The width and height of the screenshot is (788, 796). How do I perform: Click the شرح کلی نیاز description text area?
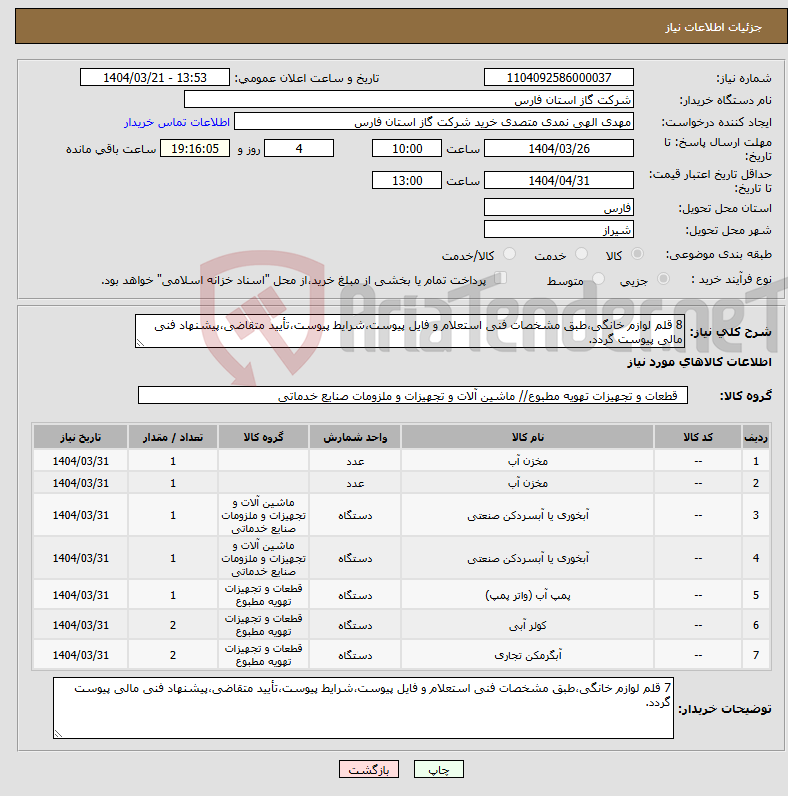(x=410, y=331)
